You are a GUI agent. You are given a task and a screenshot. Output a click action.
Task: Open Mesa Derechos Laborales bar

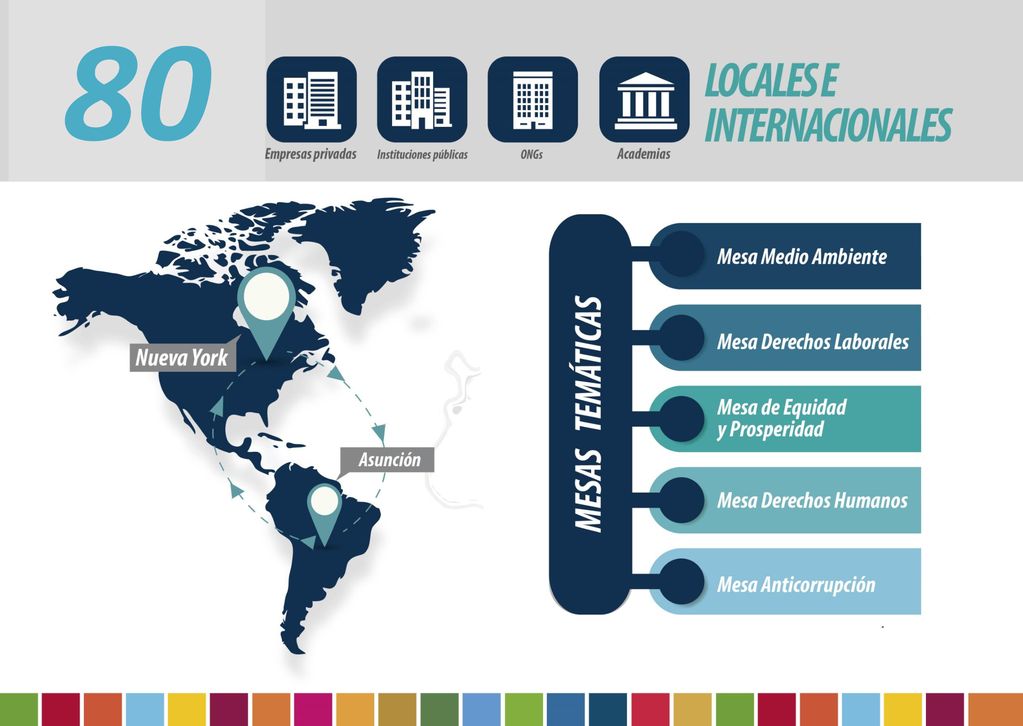pos(785,338)
